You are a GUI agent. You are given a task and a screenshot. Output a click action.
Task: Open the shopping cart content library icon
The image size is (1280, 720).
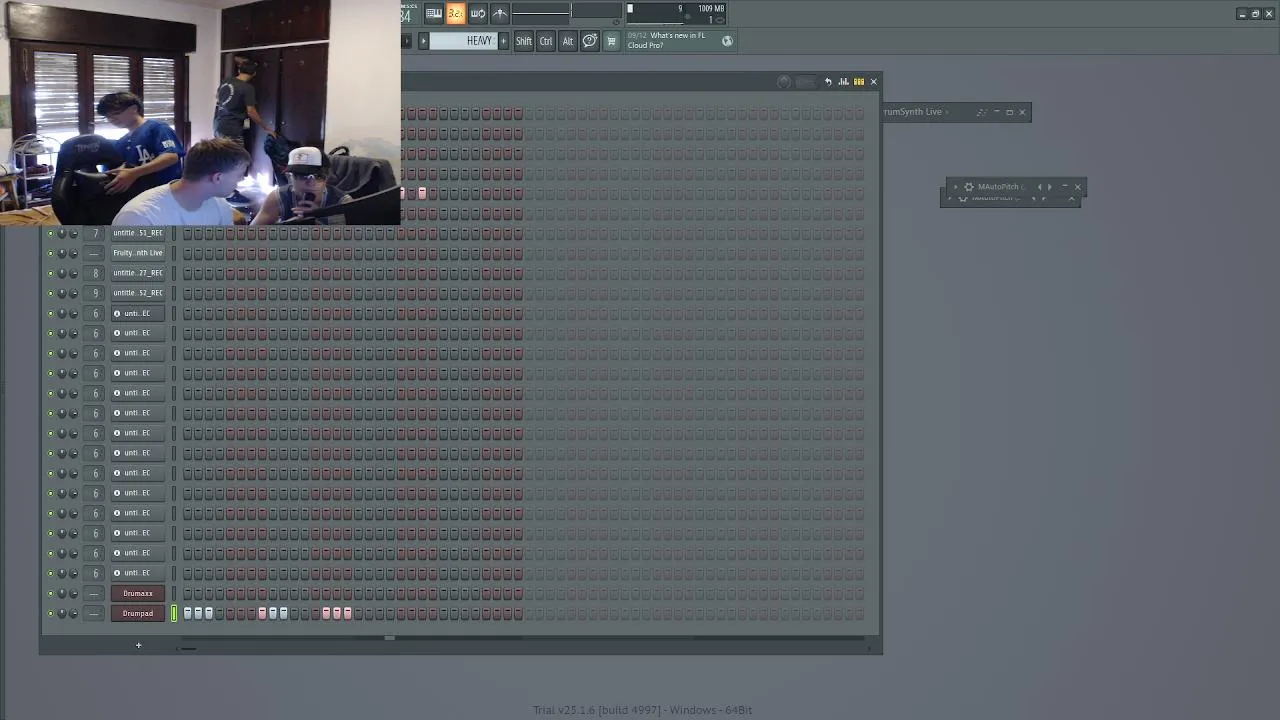611,41
